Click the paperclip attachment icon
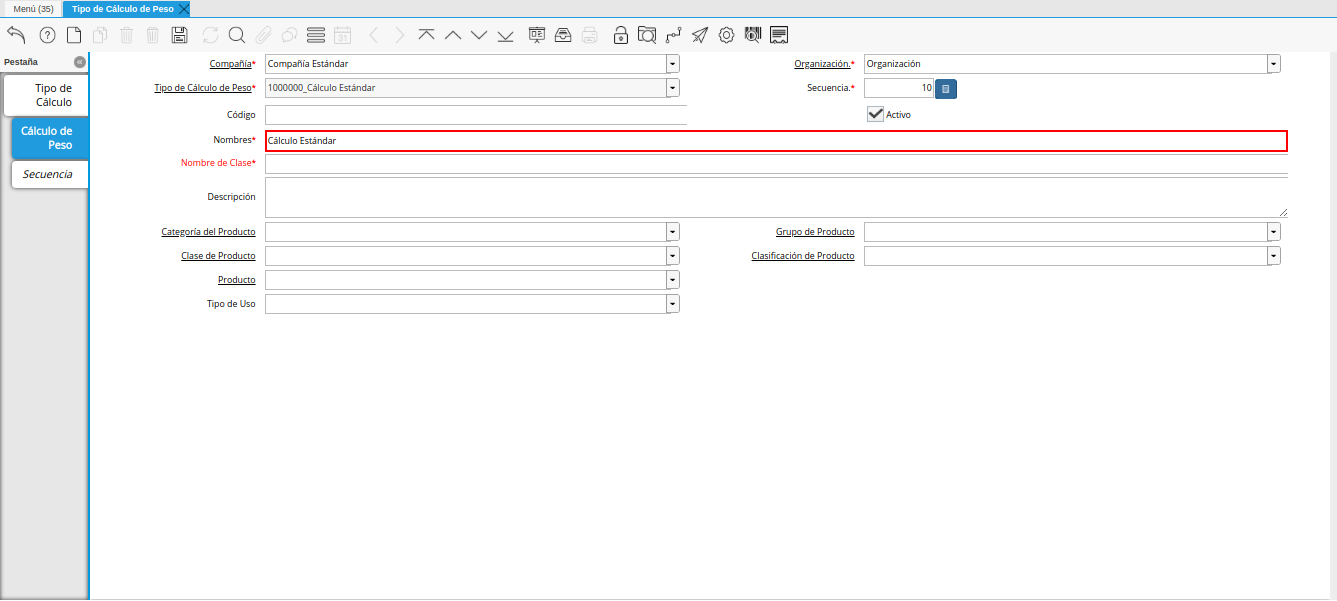 tap(263, 35)
